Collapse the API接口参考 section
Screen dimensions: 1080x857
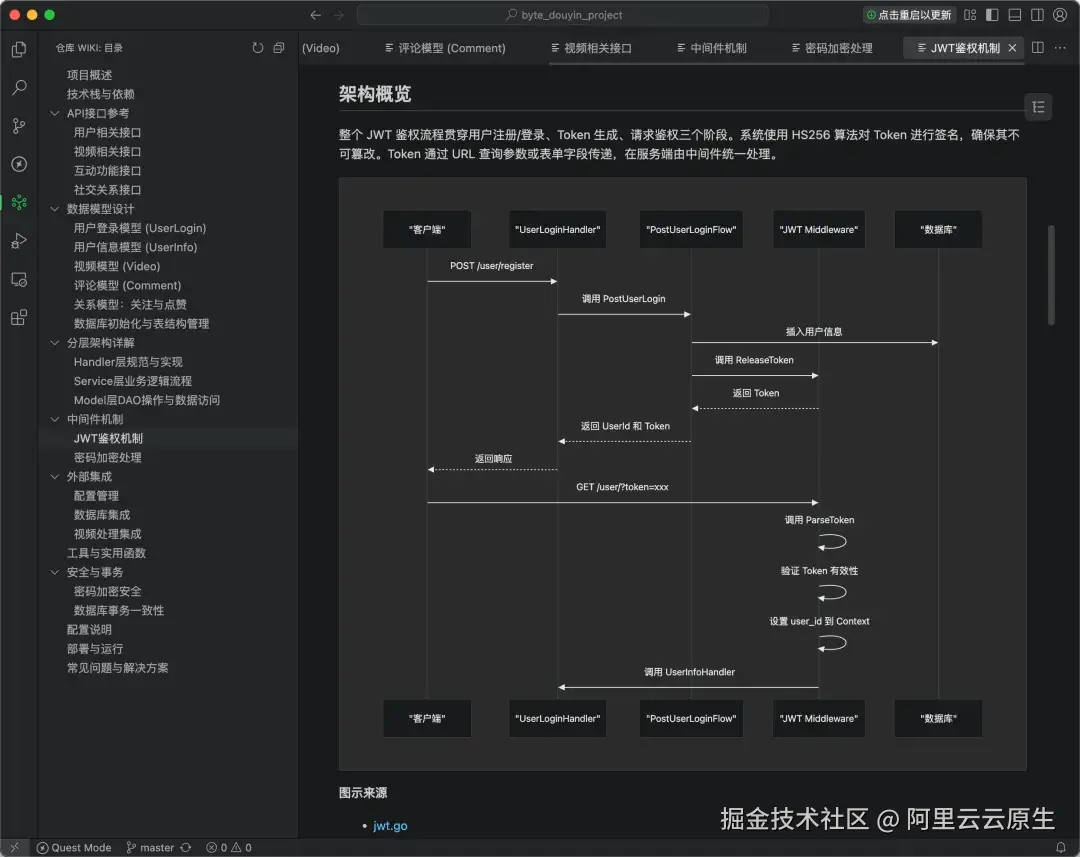click(54, 113)
